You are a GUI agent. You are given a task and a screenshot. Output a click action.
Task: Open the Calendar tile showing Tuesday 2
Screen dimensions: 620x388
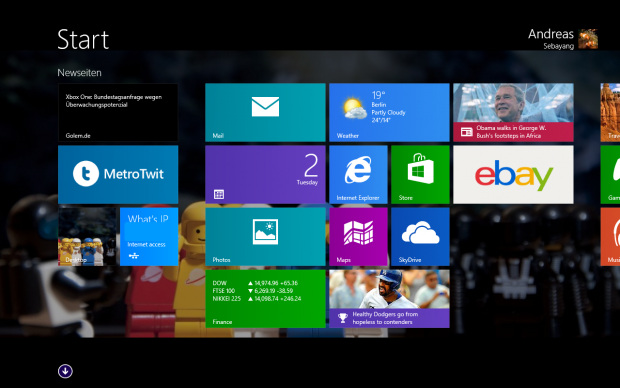pyautogui.click(x=265, y=174)
